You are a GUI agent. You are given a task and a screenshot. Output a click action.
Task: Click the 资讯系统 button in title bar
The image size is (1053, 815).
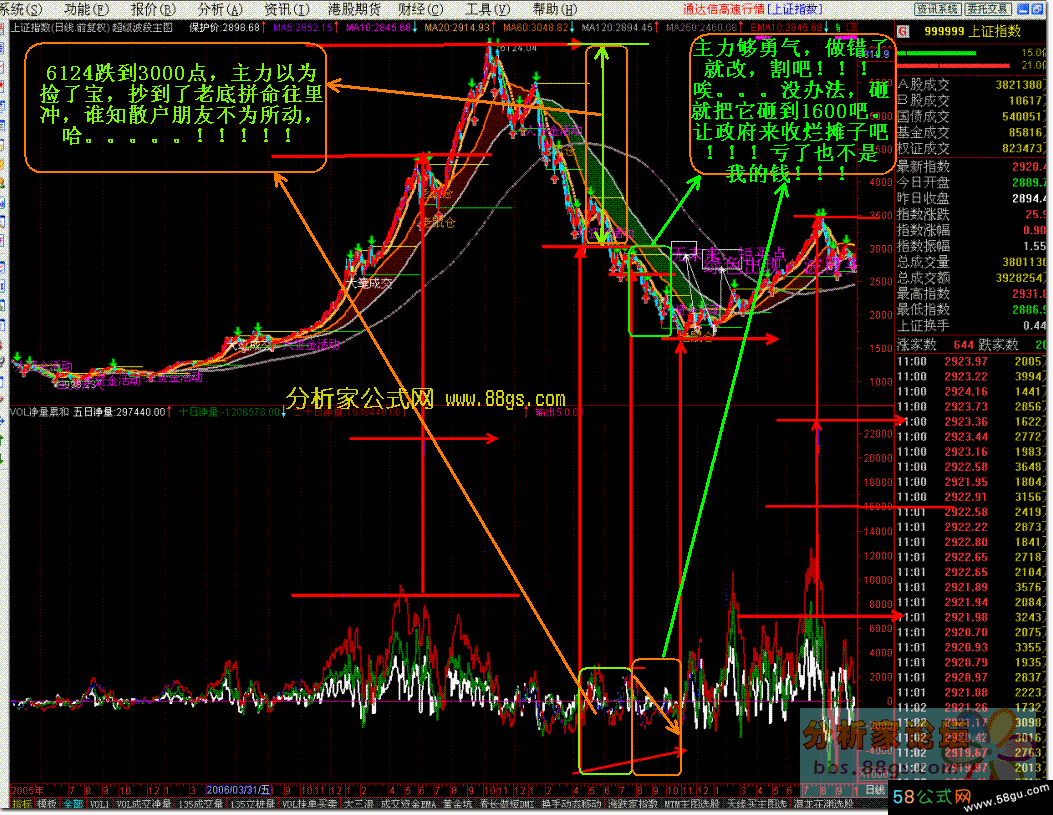[x=937, y=9]
